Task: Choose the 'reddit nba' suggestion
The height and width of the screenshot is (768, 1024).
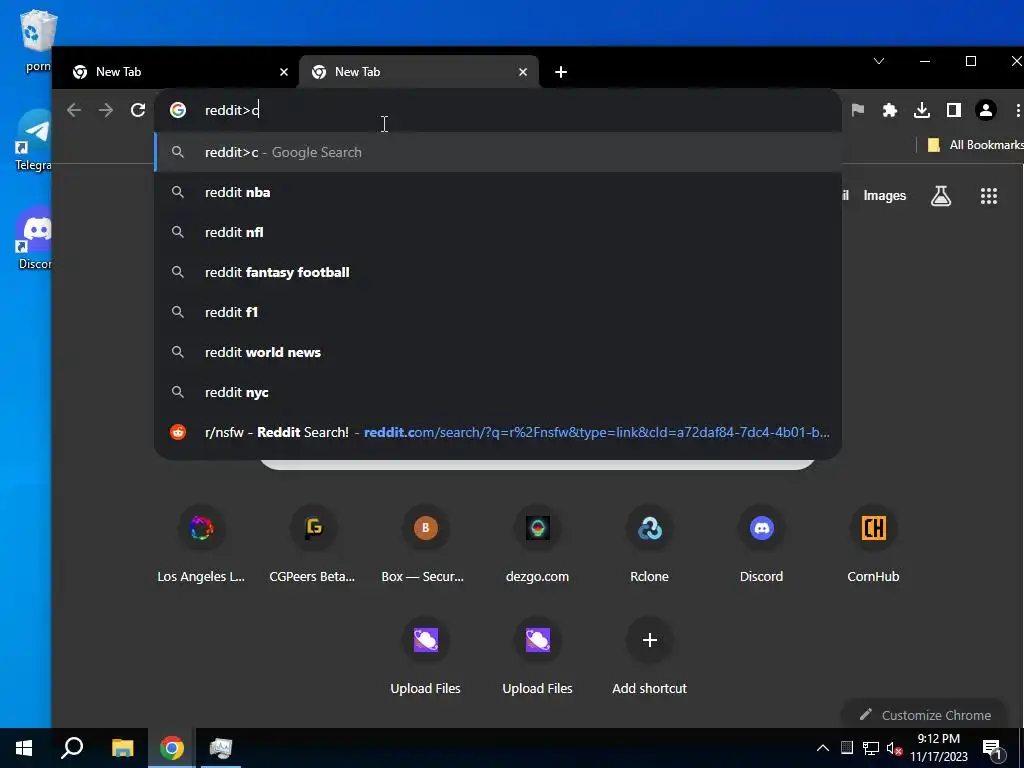Action: [x=498, y=192]
